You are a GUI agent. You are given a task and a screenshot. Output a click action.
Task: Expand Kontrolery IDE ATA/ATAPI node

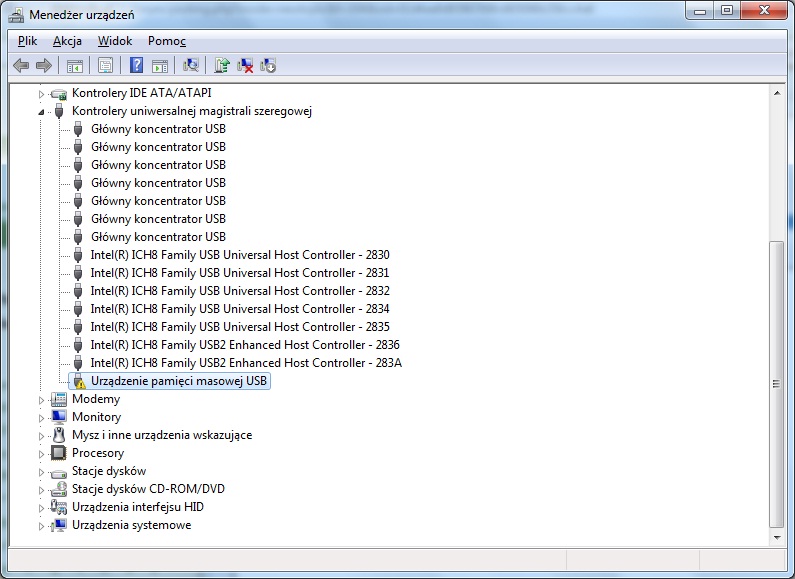[41, 94]
